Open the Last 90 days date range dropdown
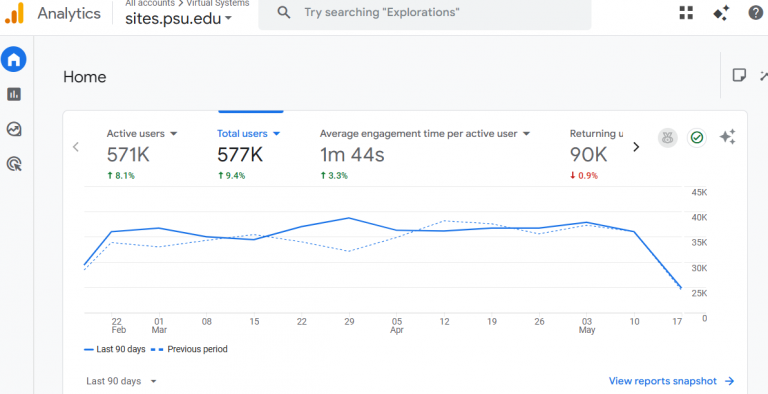 coord(121,381)
